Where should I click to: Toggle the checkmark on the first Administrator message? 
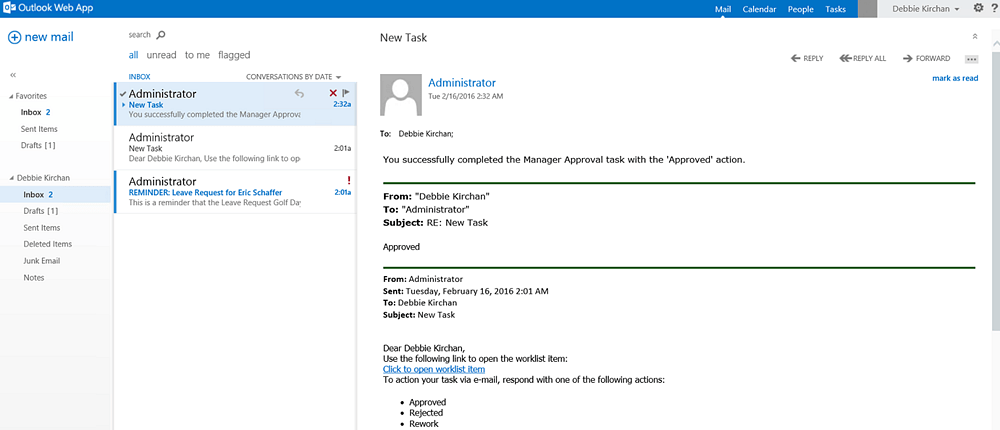click(122, 94)
